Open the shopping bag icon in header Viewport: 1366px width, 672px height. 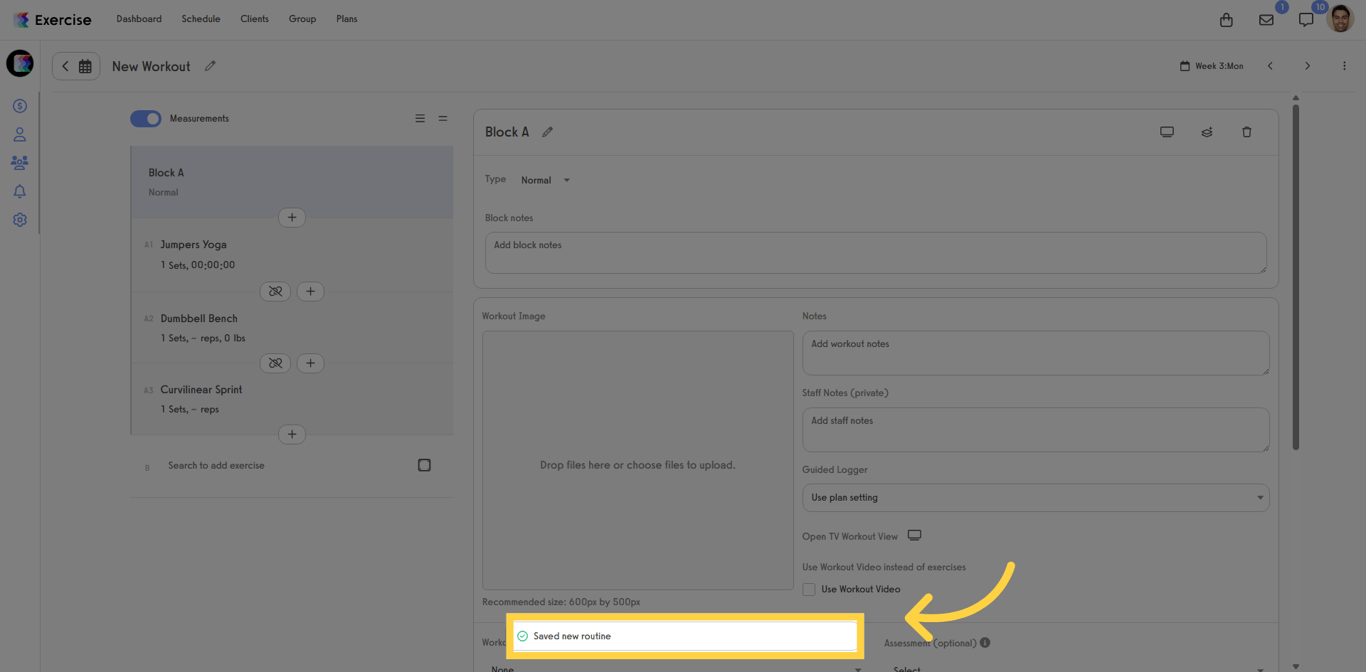pyautogui.click(x=1226, y=20)
